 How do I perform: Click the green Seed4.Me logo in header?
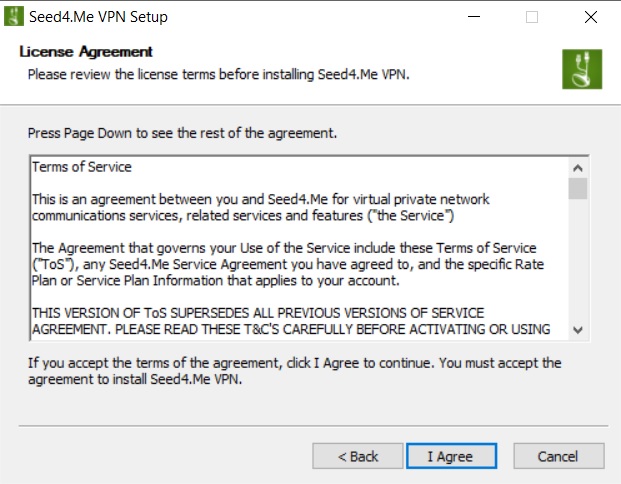pos(578,69)
